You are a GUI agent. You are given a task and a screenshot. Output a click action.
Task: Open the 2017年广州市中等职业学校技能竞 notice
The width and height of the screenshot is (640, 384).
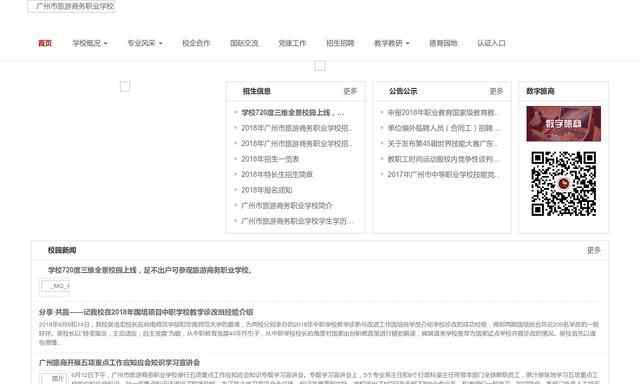pyautogui.click(x=443, y=175)
